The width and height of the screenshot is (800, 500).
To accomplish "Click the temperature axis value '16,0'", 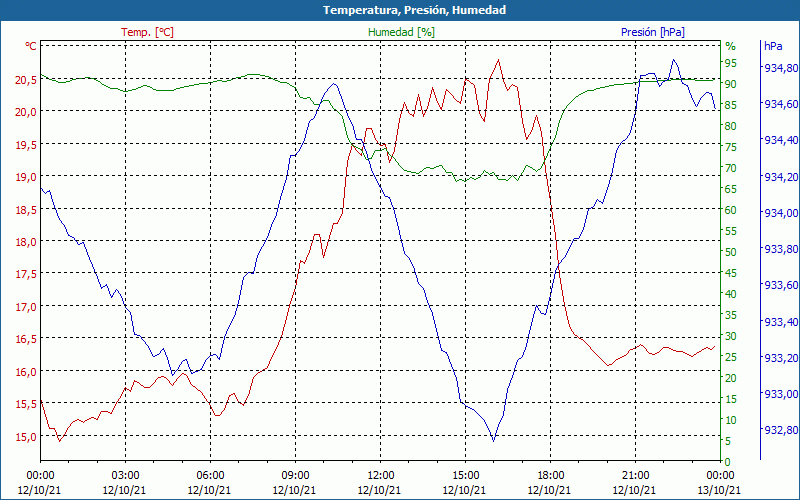I will (x=26, y=372).
